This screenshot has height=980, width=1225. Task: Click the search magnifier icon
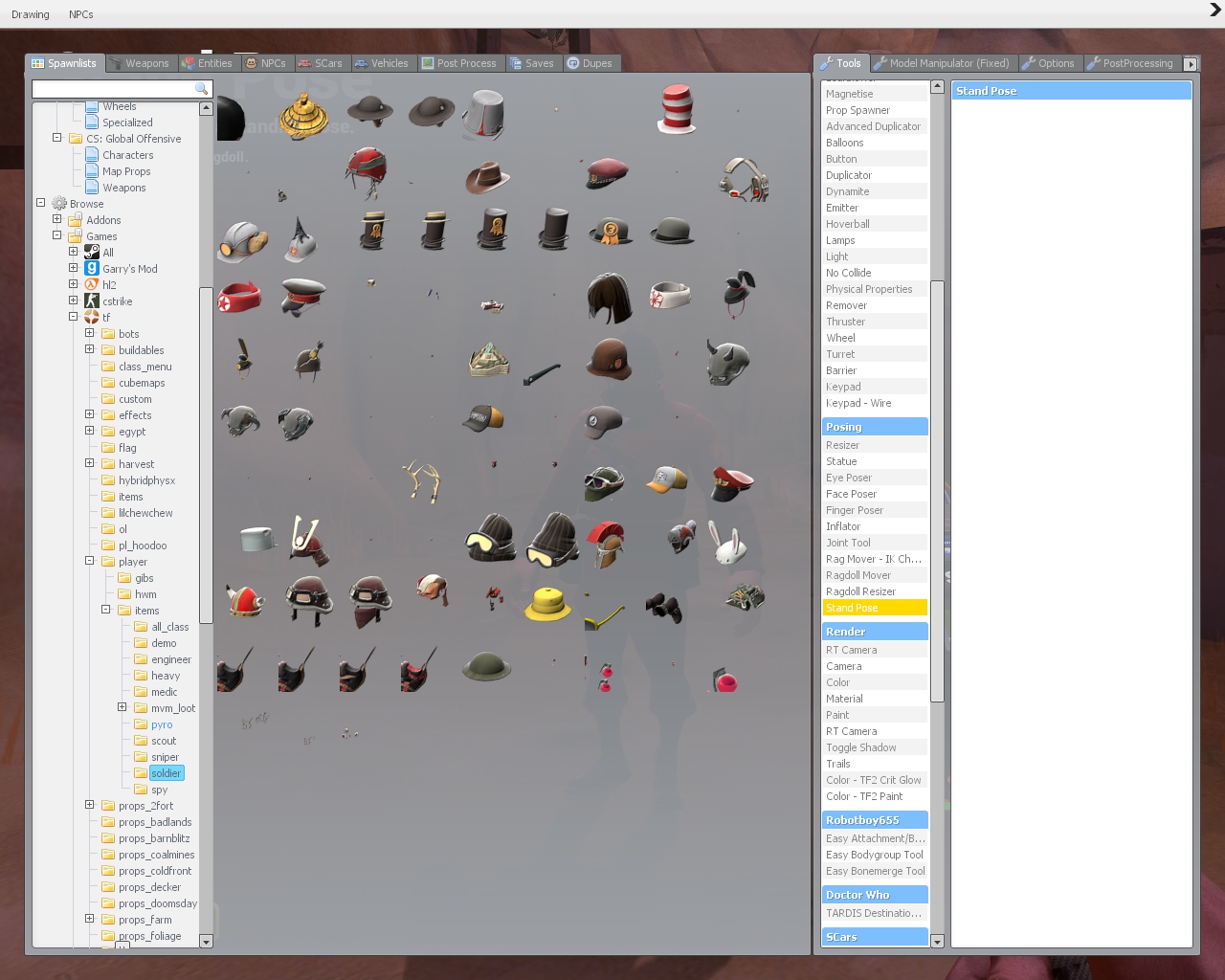pos(201,88)
